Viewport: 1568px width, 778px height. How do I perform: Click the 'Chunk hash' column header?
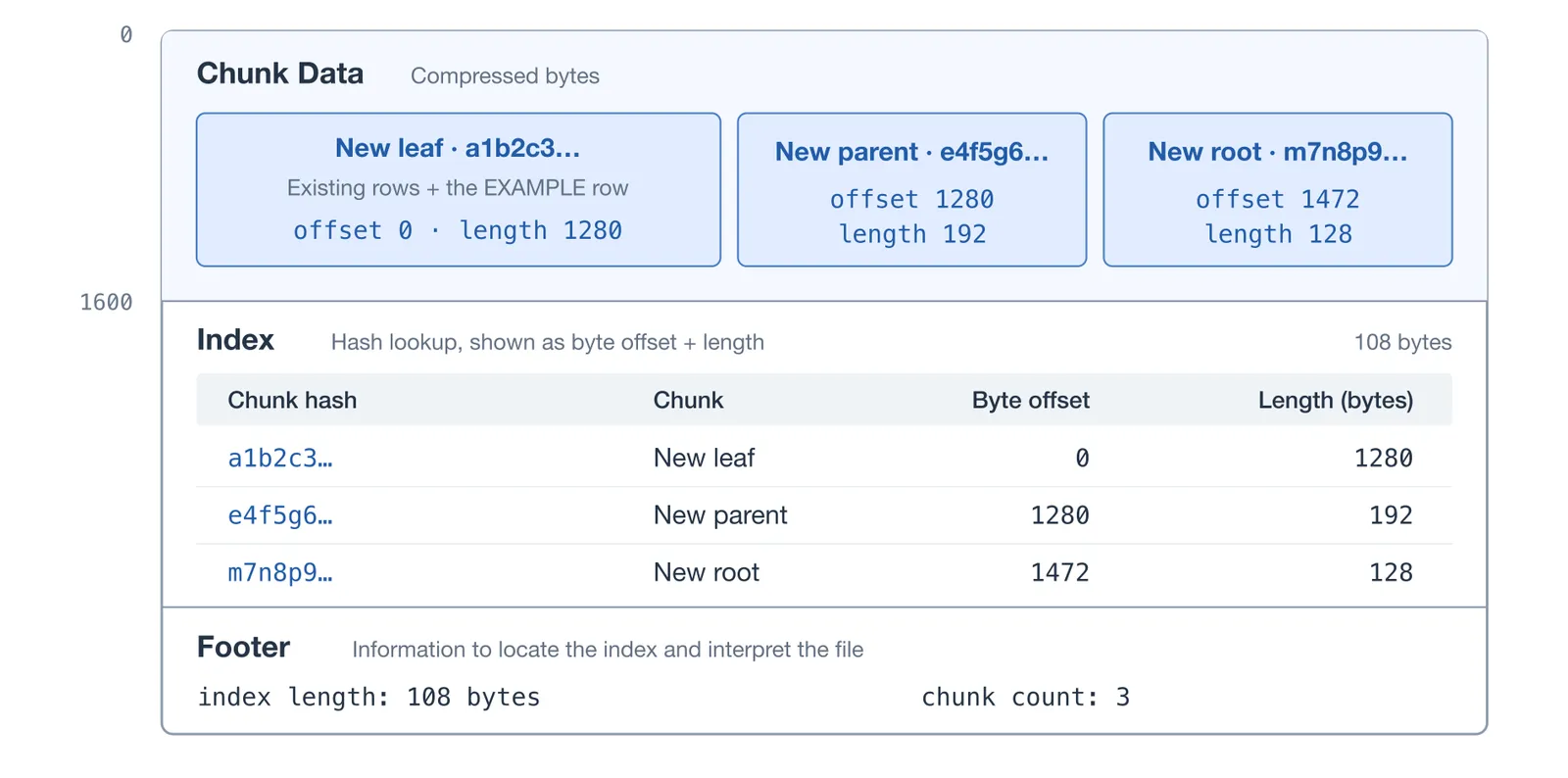(x=292, y=400)
